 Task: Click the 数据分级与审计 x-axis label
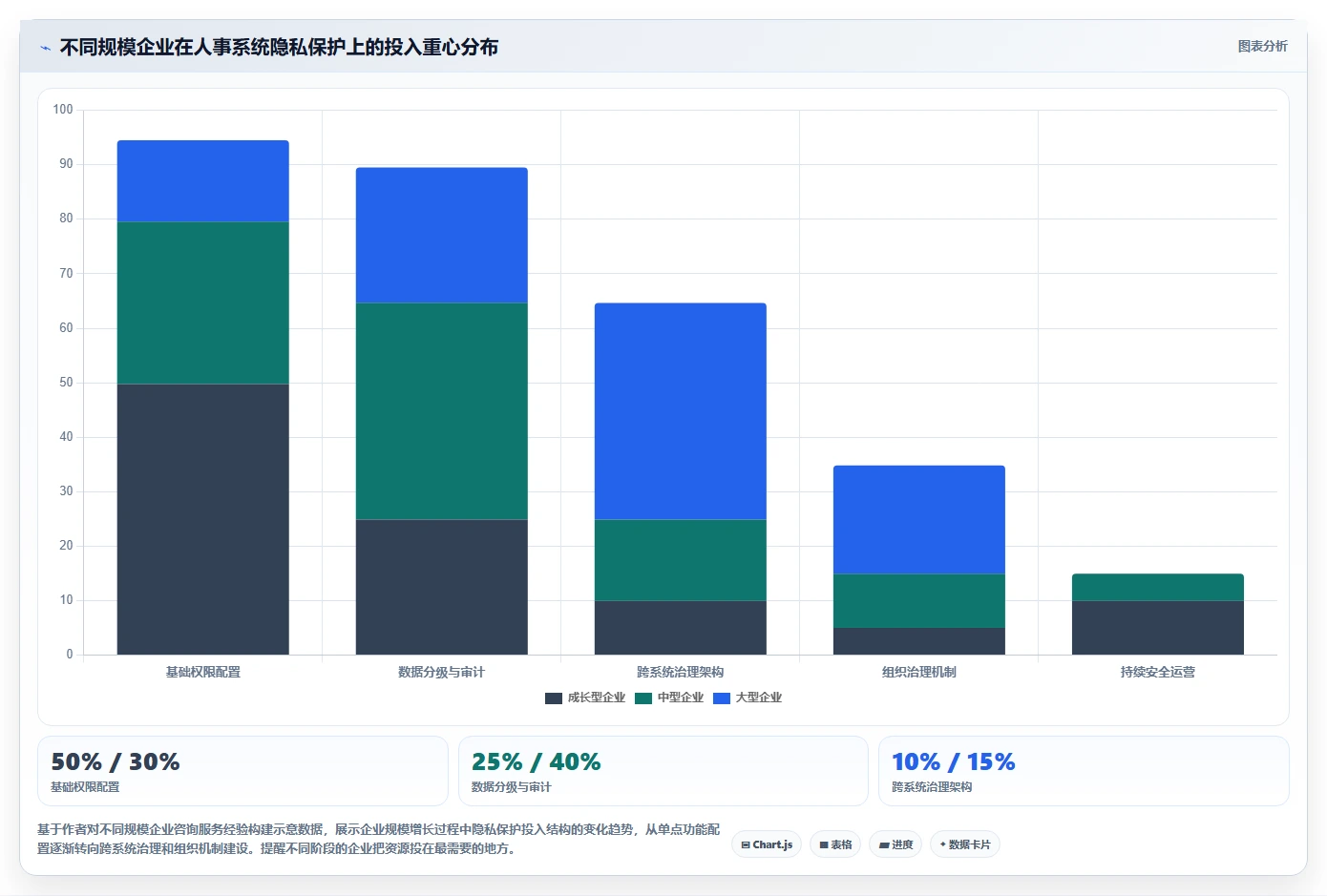click(x=442, y=672)
